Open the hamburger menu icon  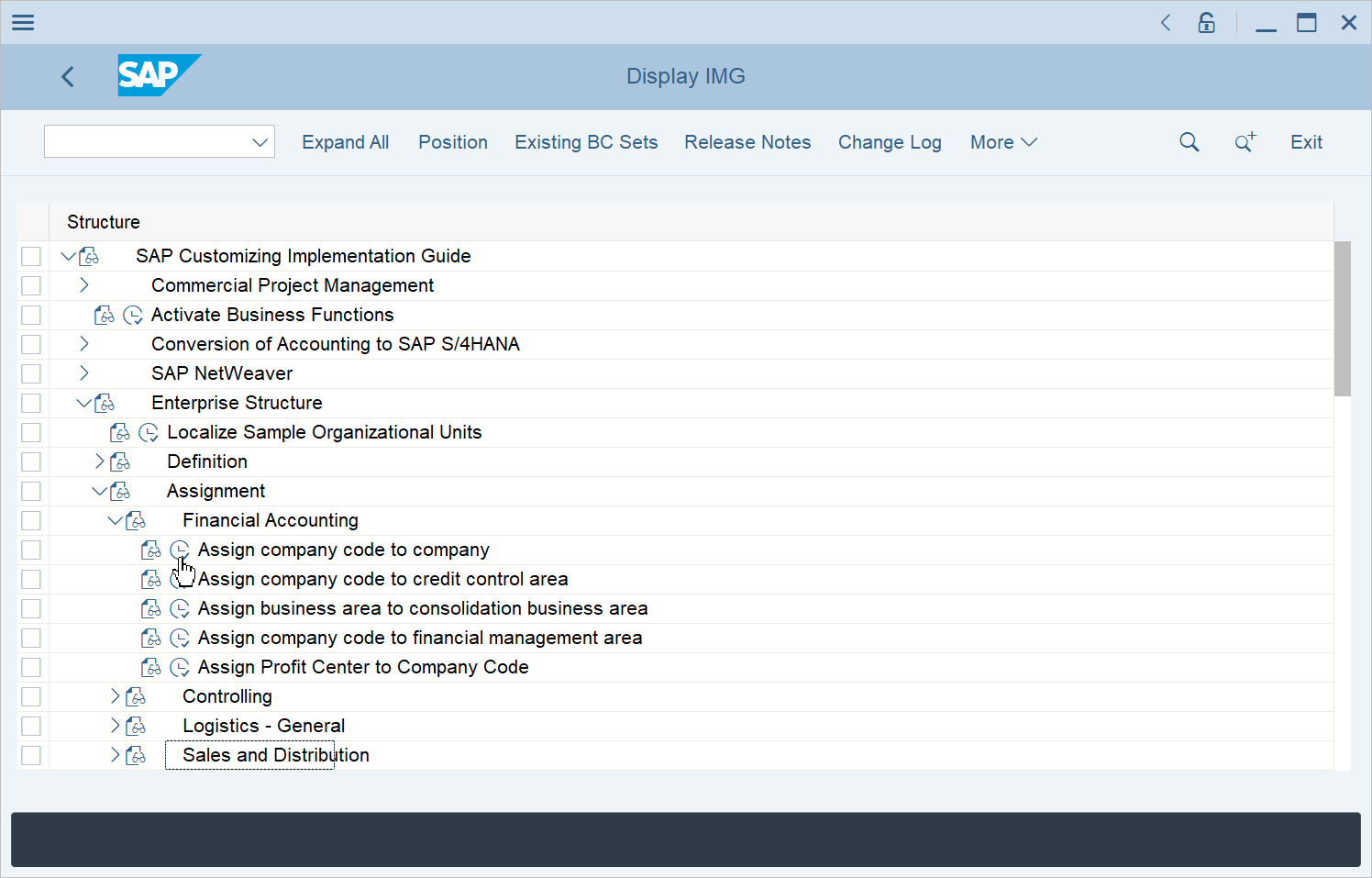click(x=23, y=22)
